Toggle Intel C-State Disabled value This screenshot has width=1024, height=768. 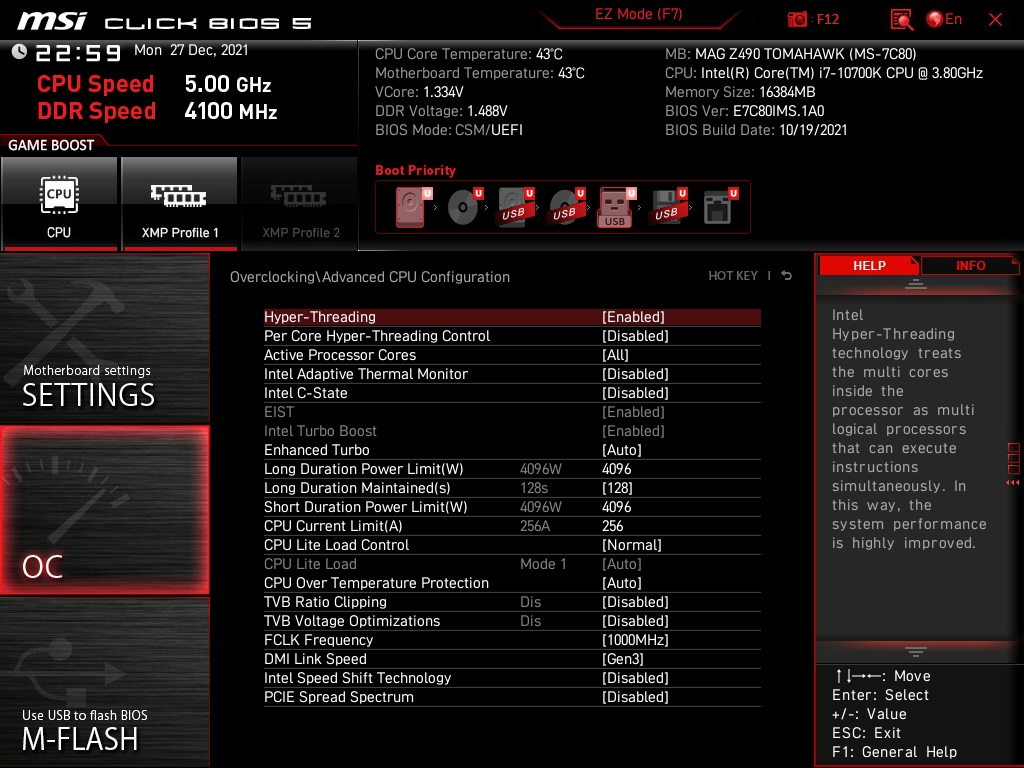(635, 392)
